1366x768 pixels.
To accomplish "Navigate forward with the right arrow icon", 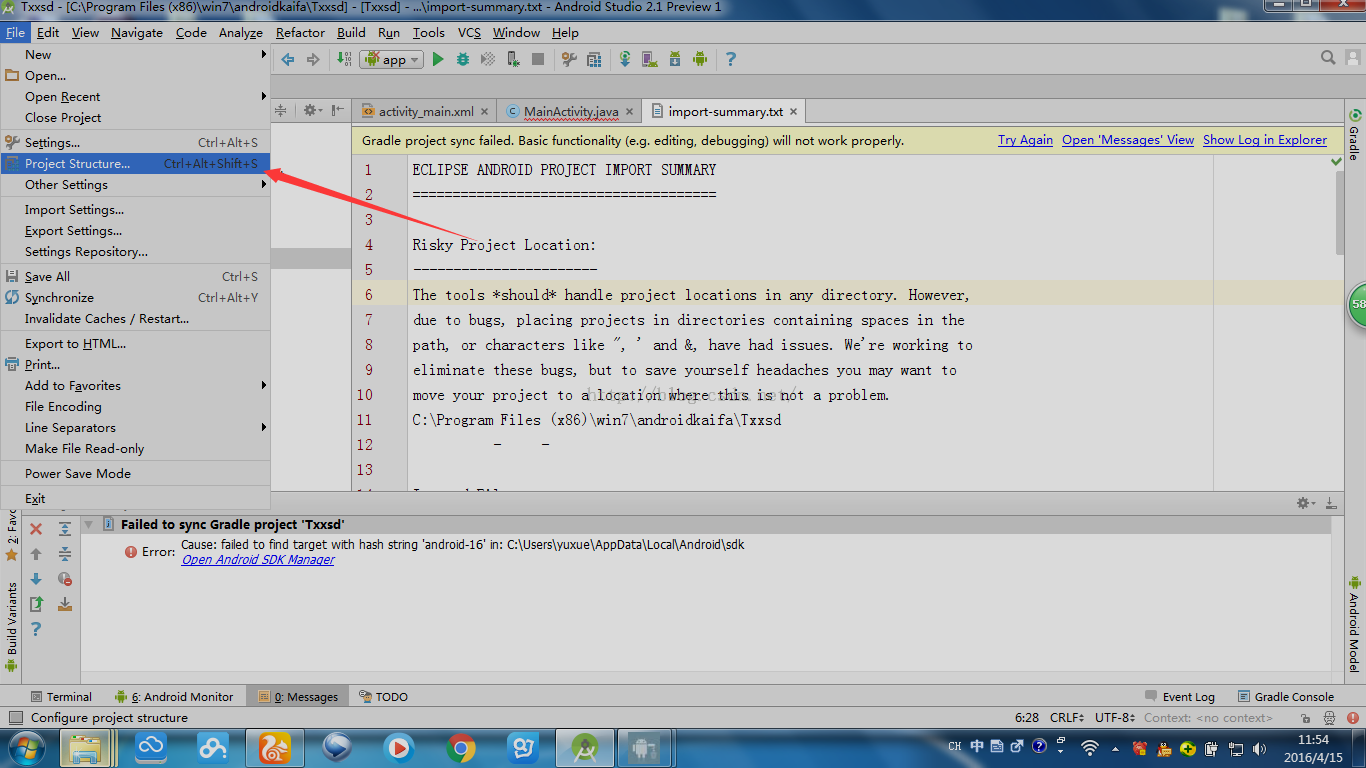I will pos(313,60).
